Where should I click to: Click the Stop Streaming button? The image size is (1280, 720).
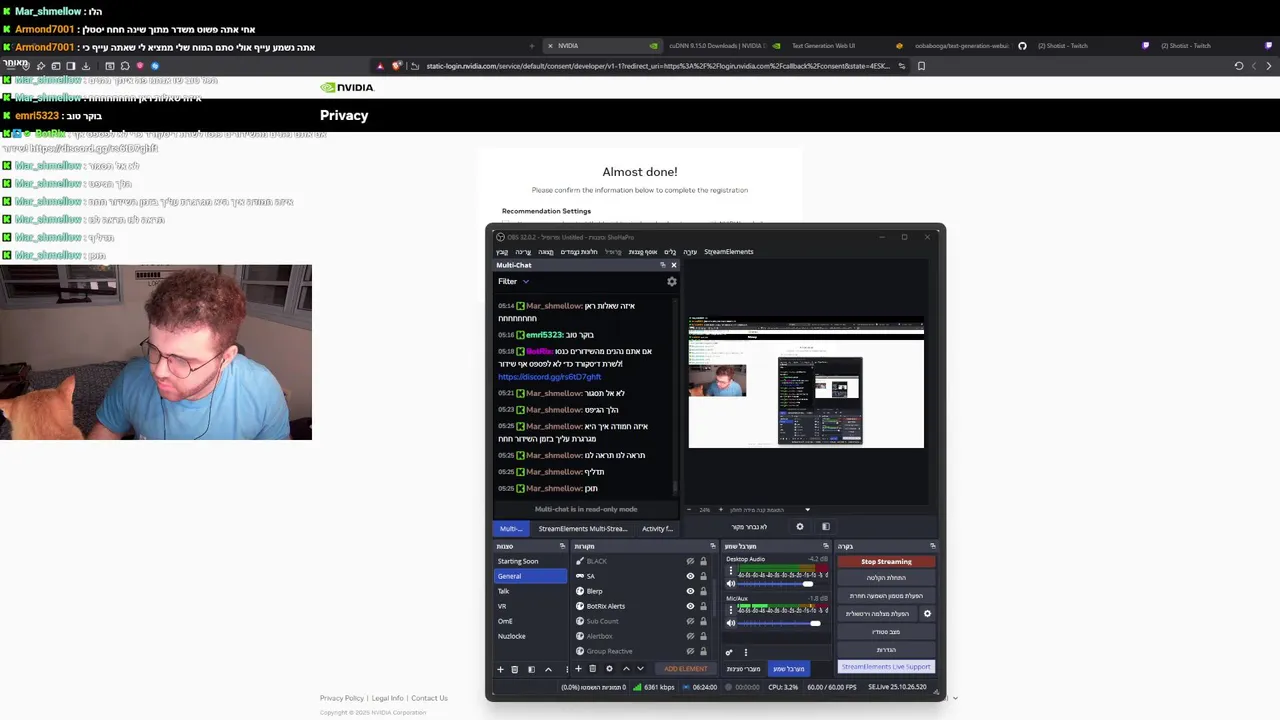click(x=886, y=561)
